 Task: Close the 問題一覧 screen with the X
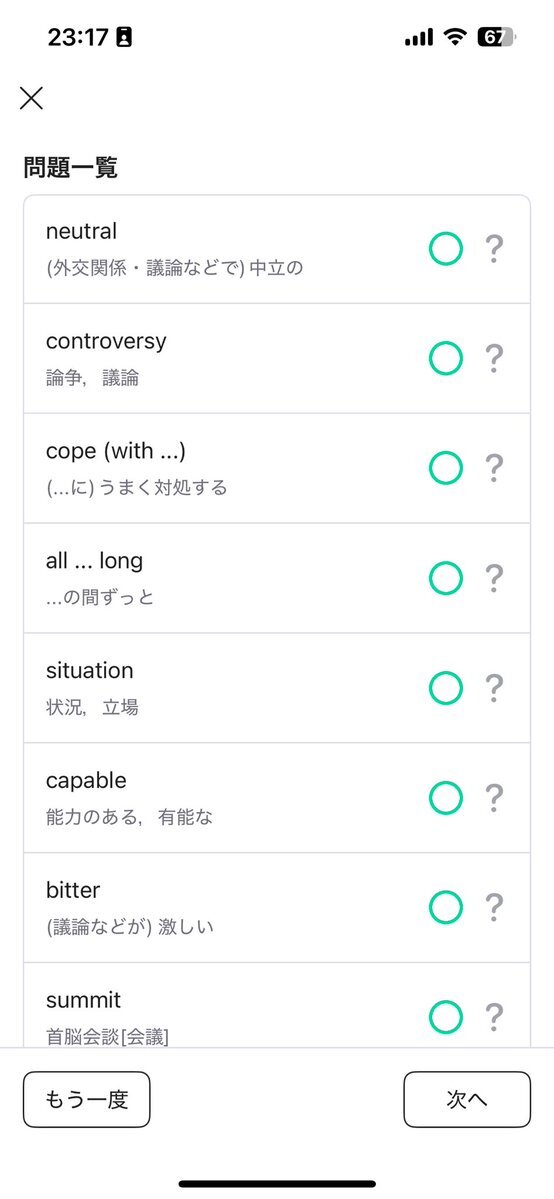[x=31, y=98]
